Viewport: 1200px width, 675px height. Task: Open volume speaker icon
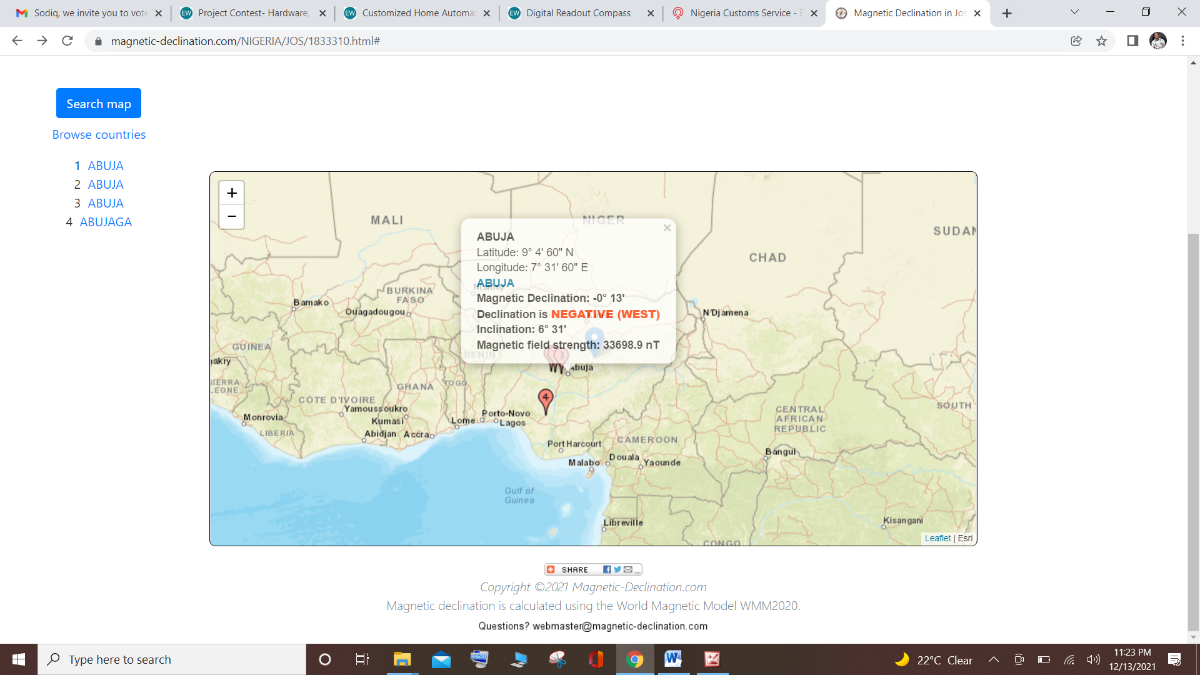(1093, 659)
